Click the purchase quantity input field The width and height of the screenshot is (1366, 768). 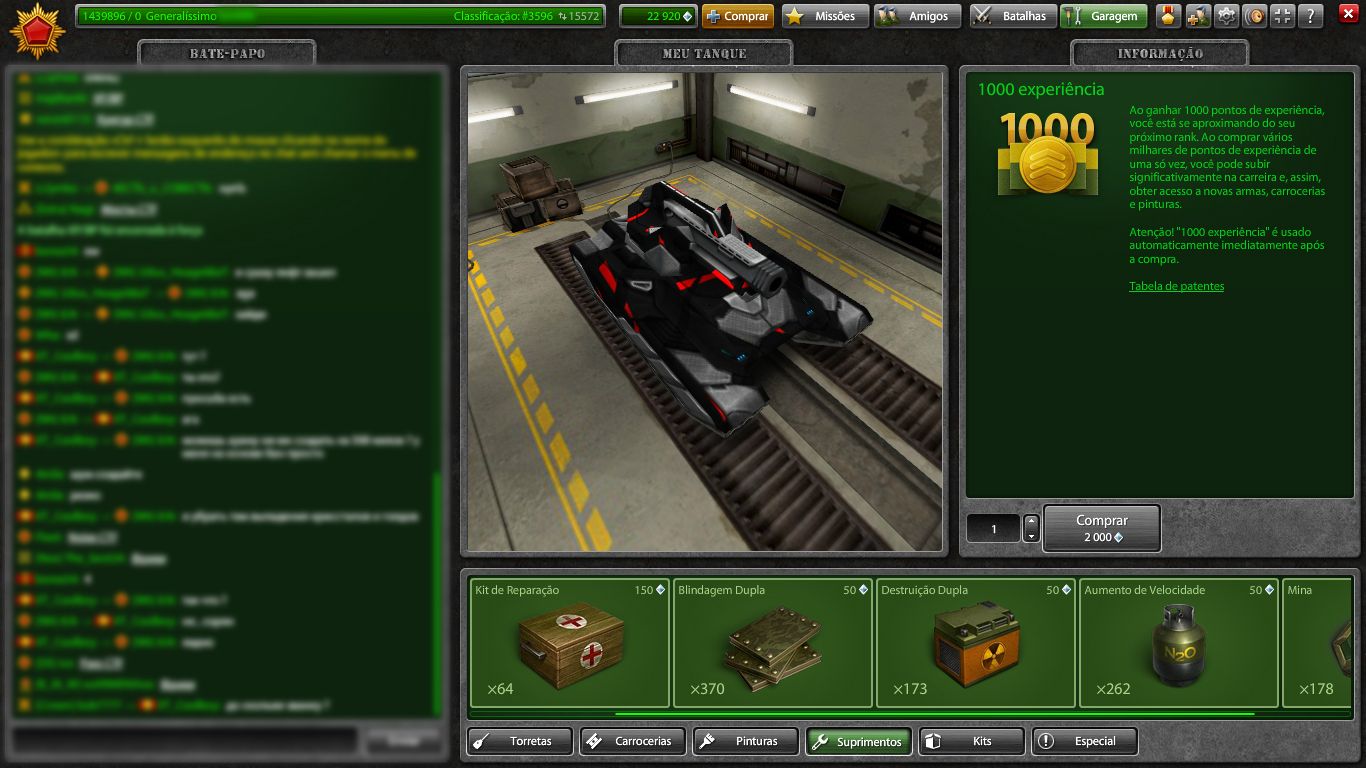[994, 528]
